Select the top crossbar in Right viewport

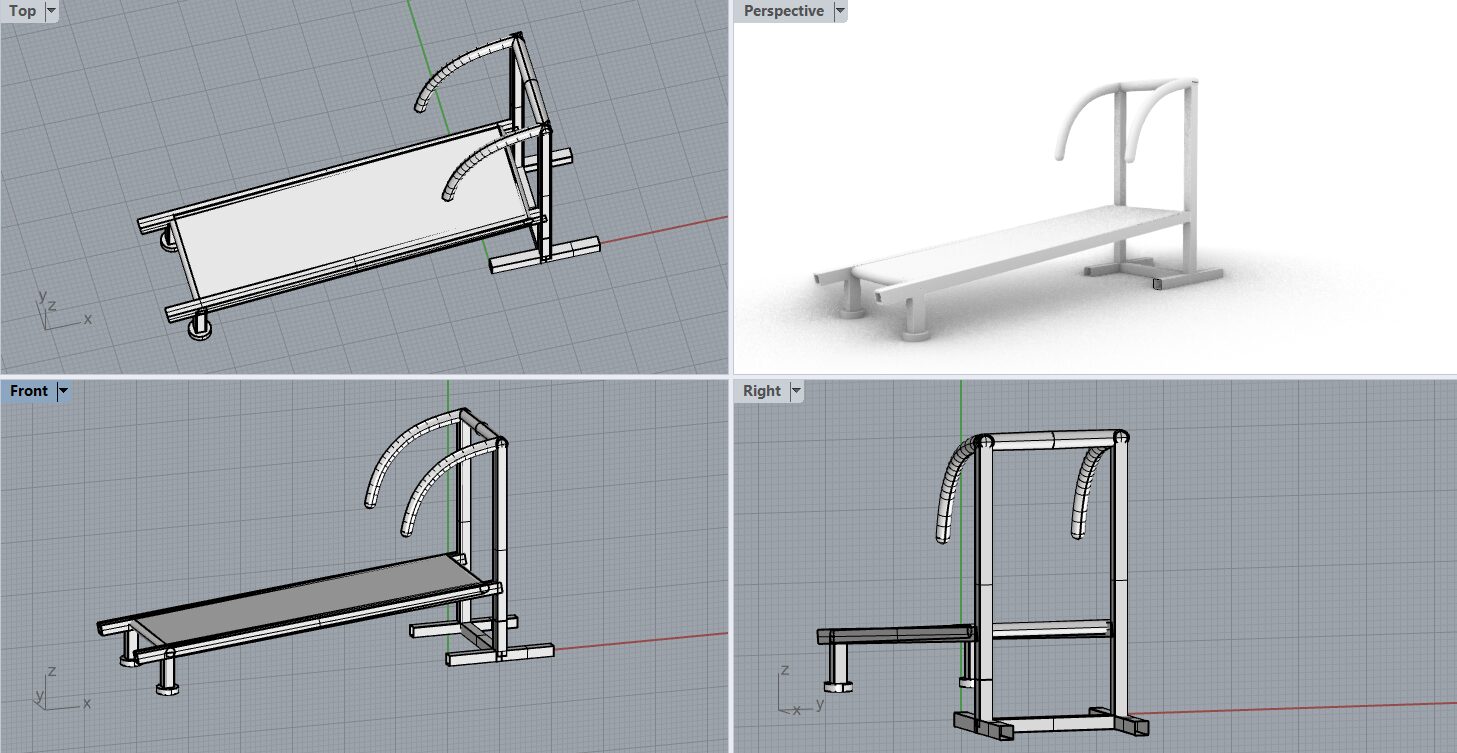[1052, 439]
